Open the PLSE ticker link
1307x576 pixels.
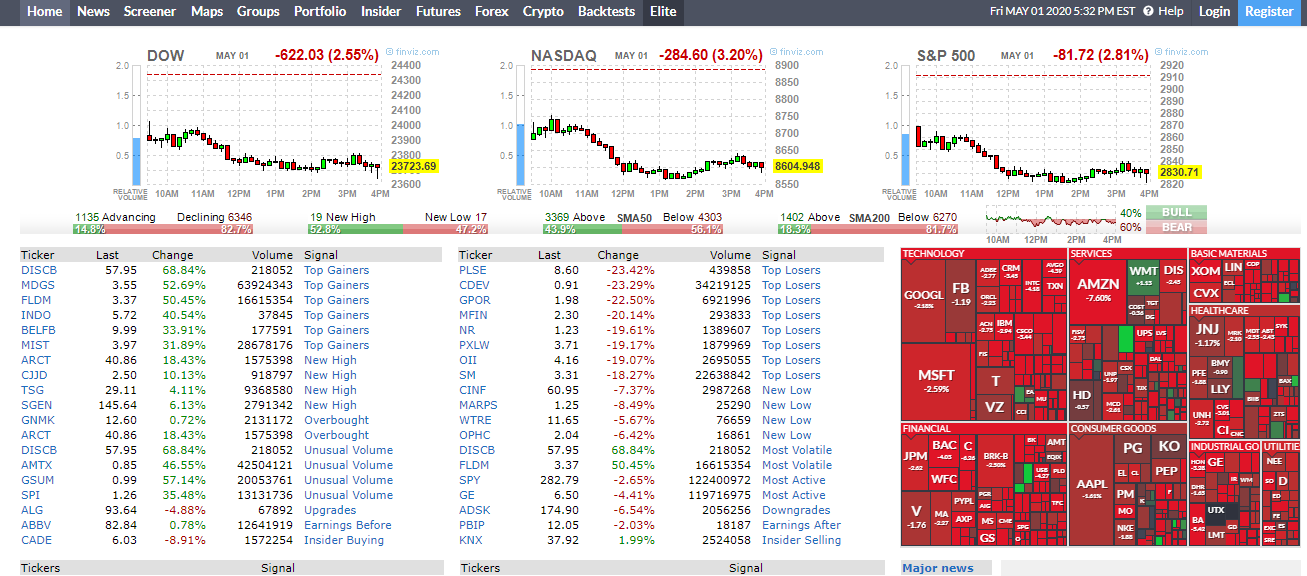(x=473, y=270)
